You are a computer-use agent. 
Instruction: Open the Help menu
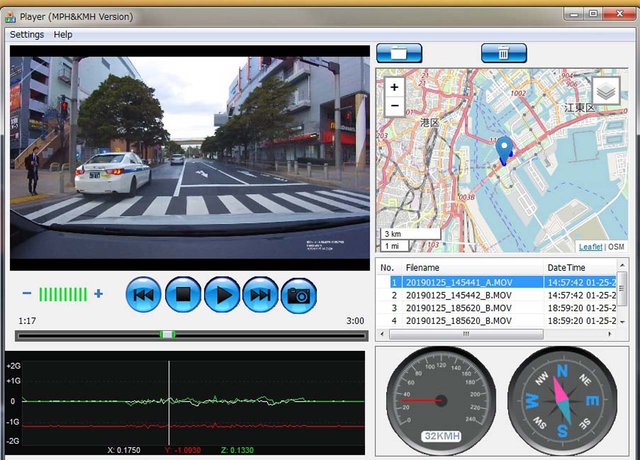[63, 34]
